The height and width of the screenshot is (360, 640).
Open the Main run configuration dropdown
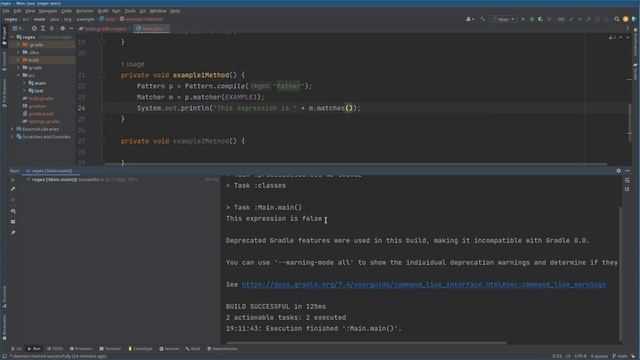pos(503,19)
